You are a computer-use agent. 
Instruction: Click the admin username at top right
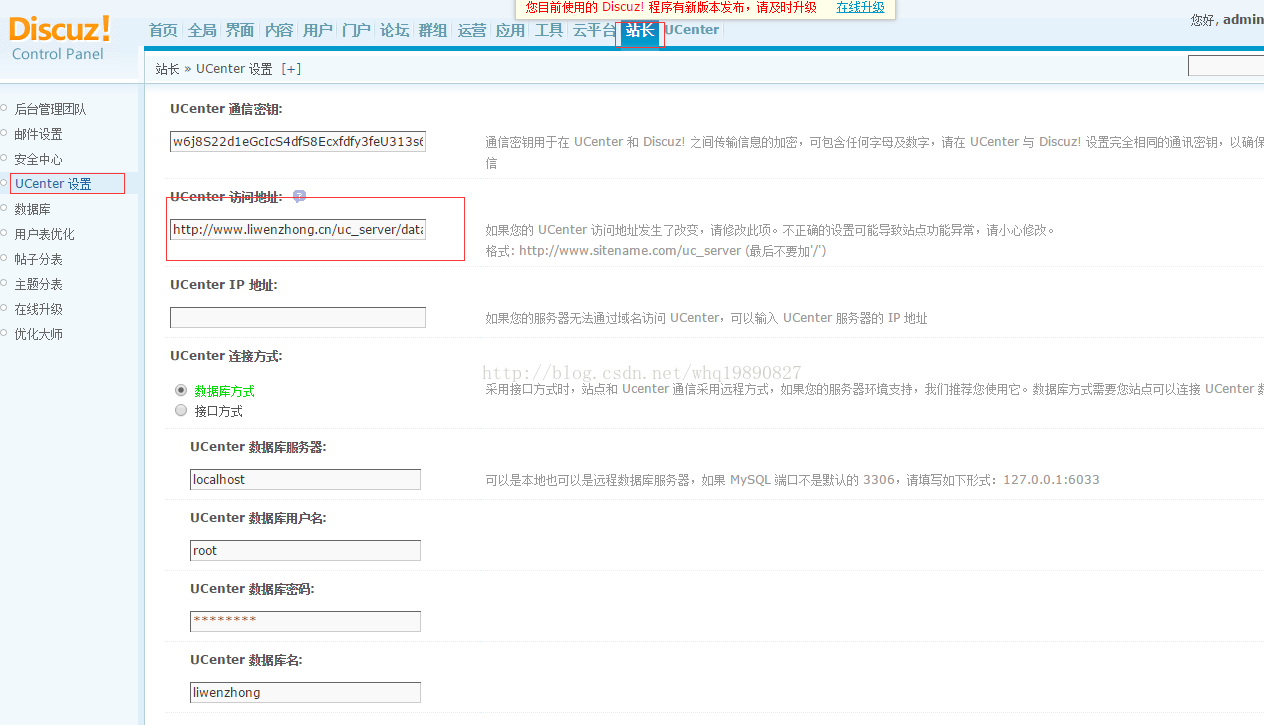click(1243, 19)
